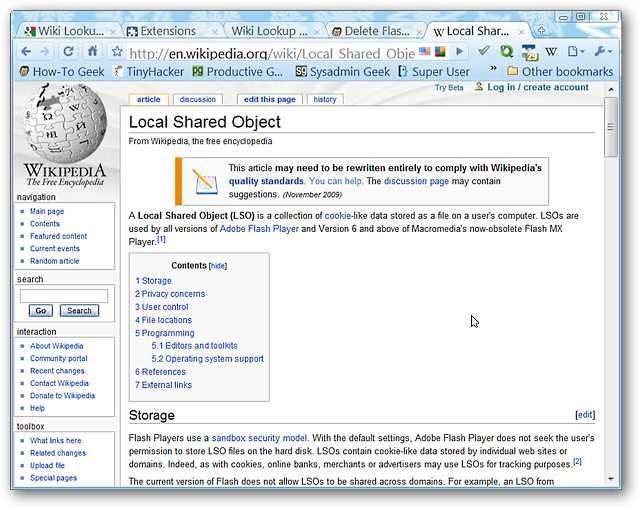Click the vertical scrollbar thumb
The width and height of the screenshot is (640, 508).
611,127
